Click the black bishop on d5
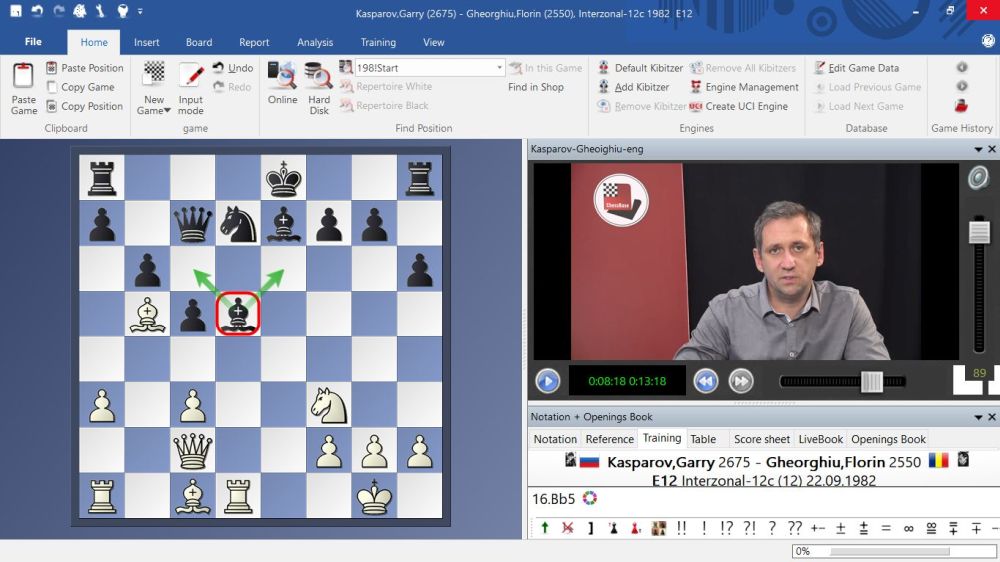Image resolution: width=1000 pixels, height=562 pixels. [x=238, y=314]
